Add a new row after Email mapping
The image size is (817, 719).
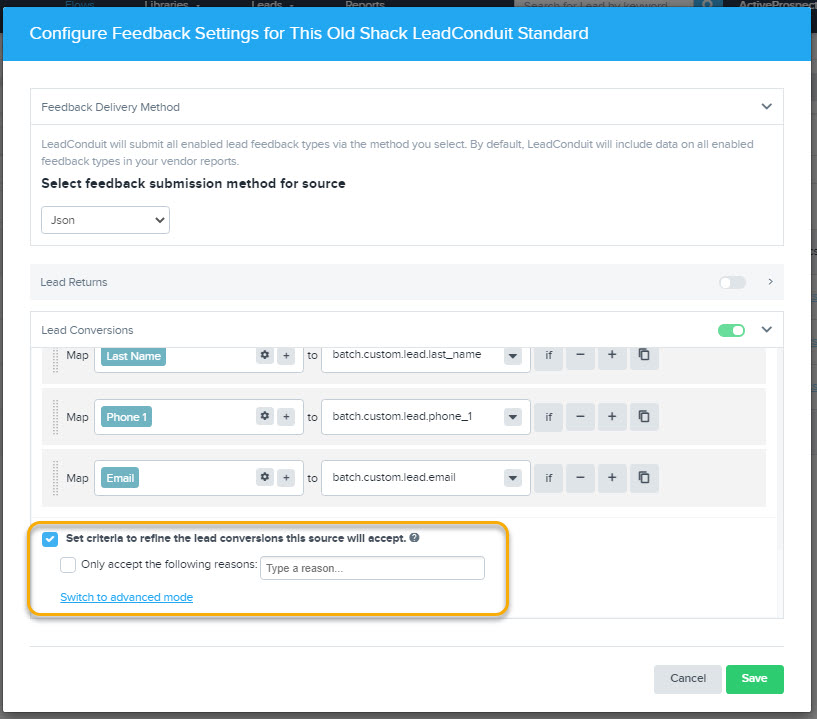click(612, 478)
